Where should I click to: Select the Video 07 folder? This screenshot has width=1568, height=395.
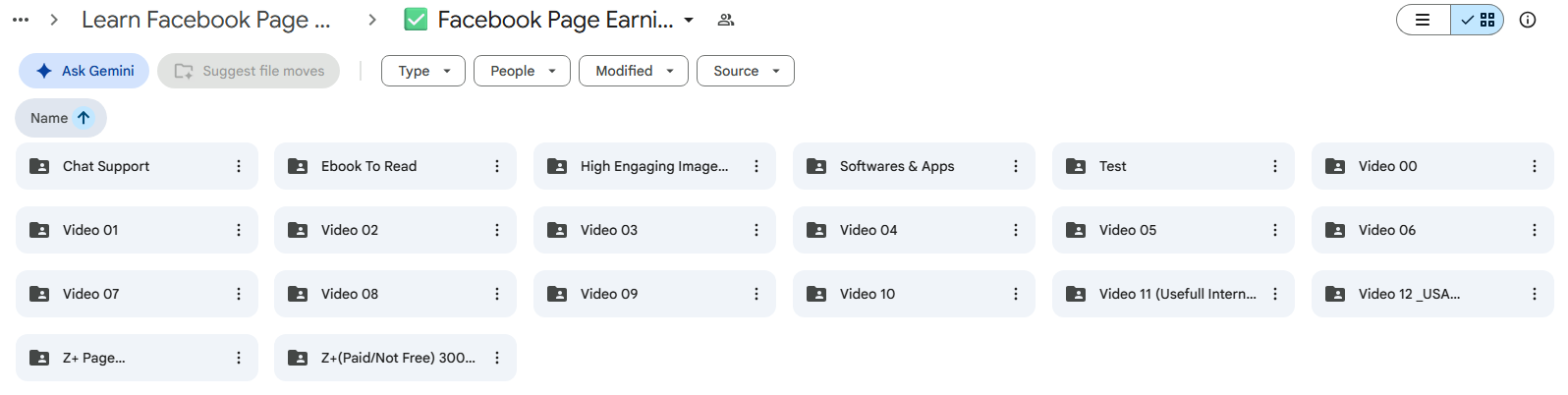[137, 294]
